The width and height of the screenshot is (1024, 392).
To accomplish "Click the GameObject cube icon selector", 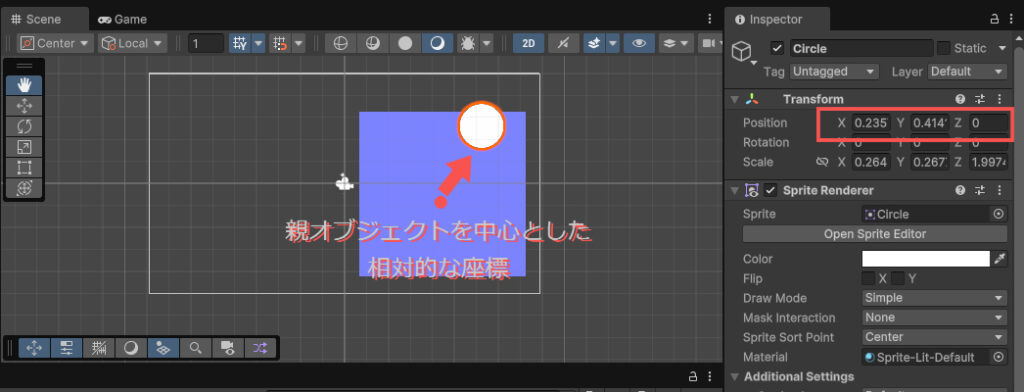I will click(x=742, y=52).
